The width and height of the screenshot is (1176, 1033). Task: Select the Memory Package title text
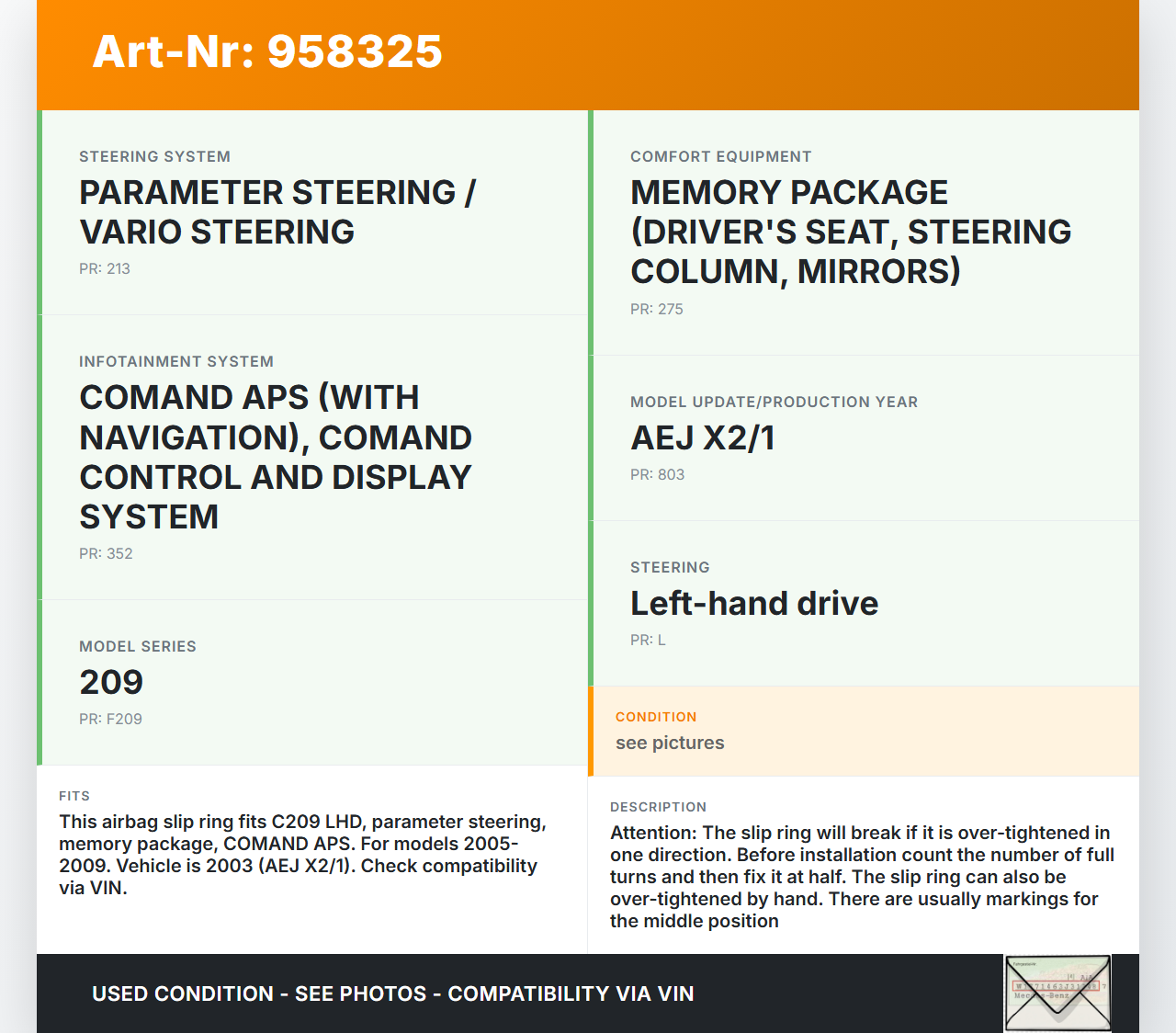click(x=850, y=232)
